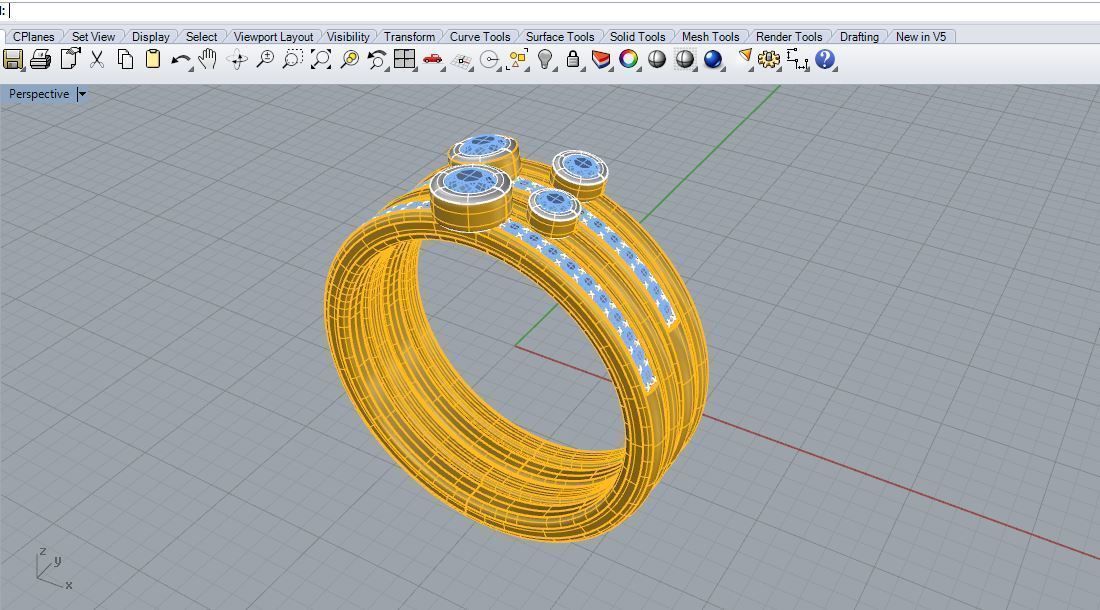Screen dimensions: 1100x610
Task: Click the hatched-background sphere shade icon
Action: point(685,60)
